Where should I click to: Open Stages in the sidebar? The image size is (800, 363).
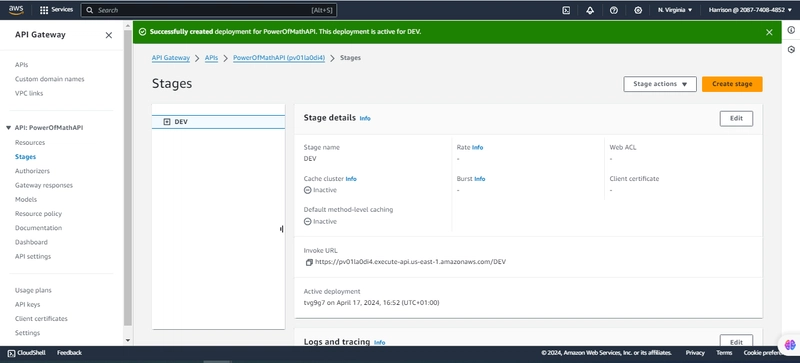(x=26, y=157)
